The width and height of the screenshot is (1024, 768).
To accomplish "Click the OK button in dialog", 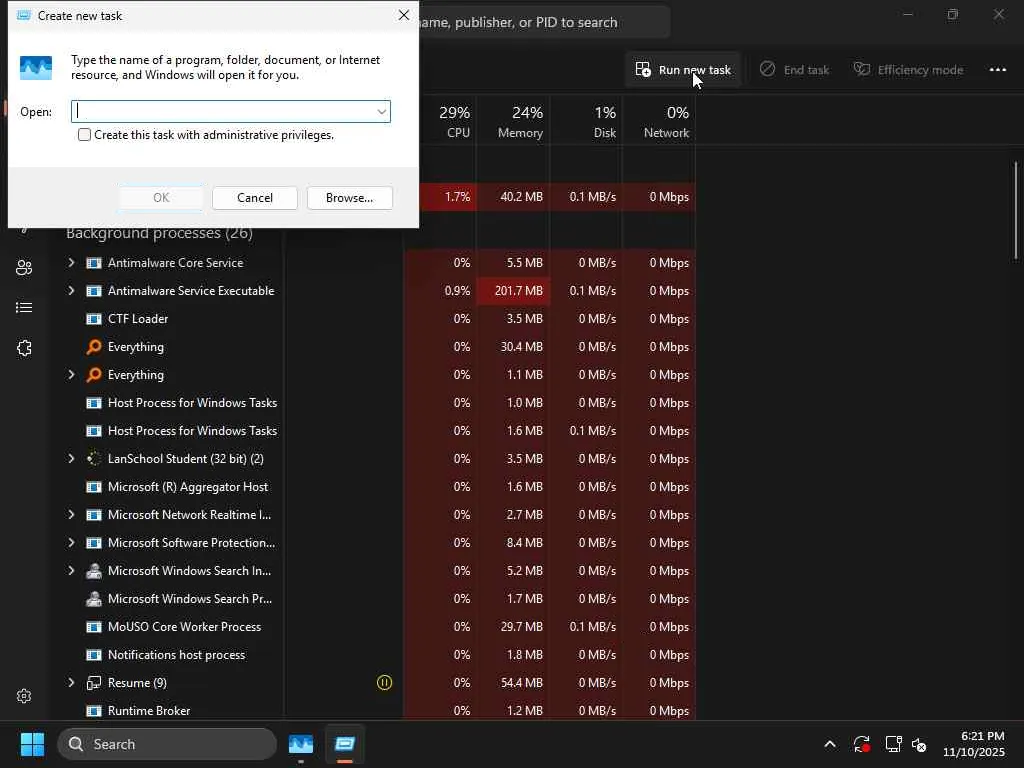I will 161,198.
